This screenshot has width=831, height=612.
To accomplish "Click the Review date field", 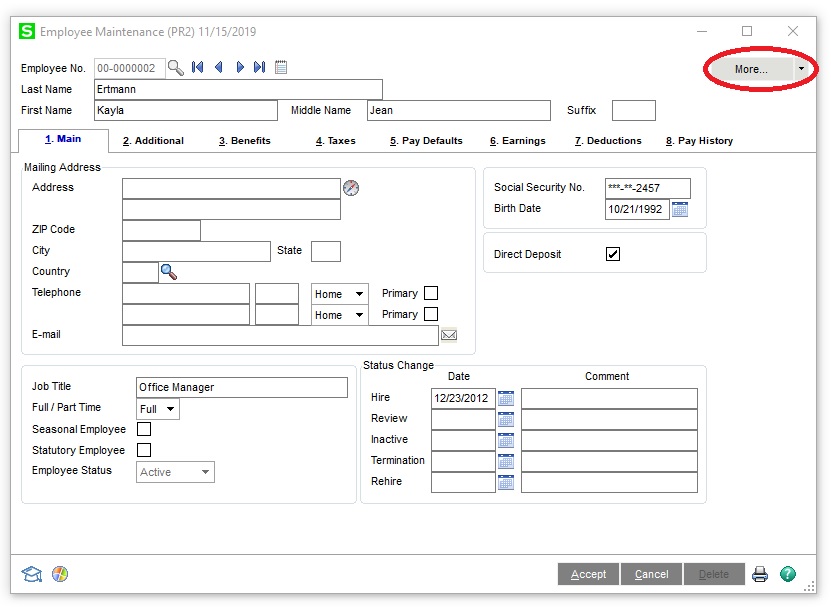I will point(463,419).
